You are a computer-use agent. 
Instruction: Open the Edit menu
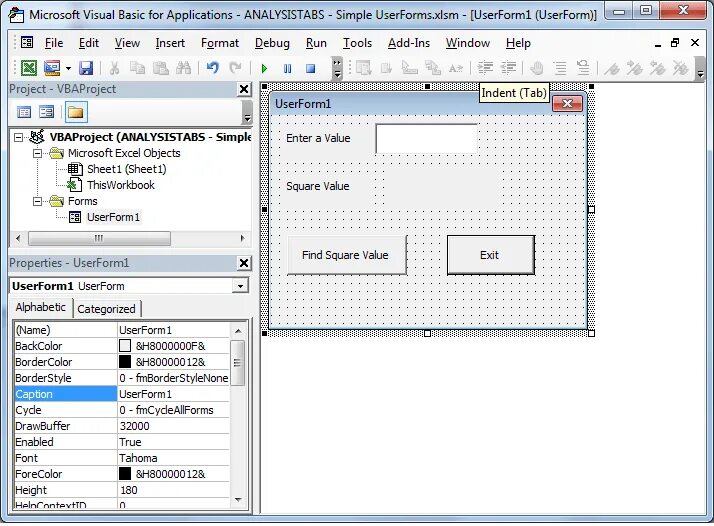coord(88,43)
